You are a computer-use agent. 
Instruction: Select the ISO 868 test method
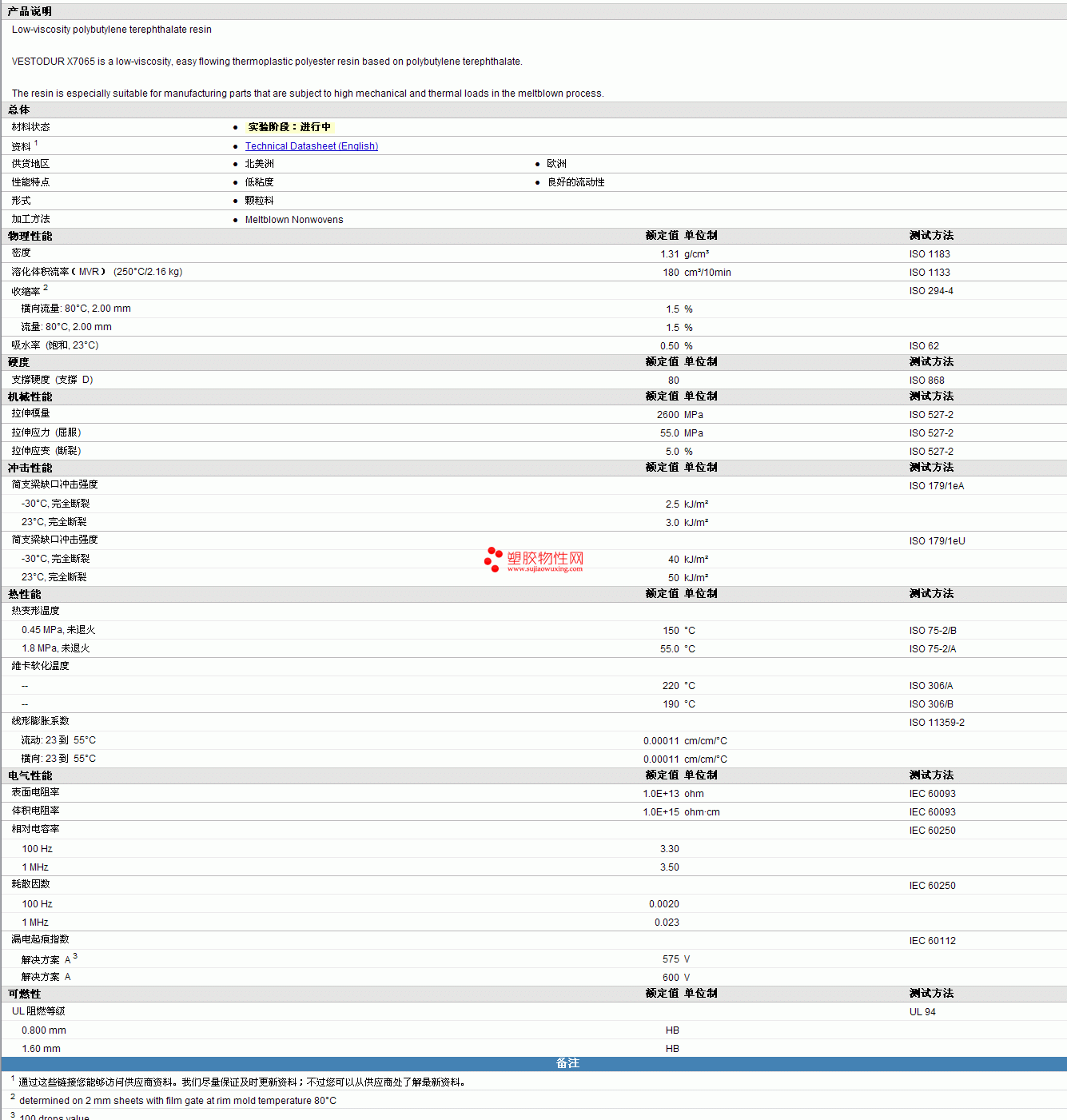pyautogui.click(x=926, y=381)
